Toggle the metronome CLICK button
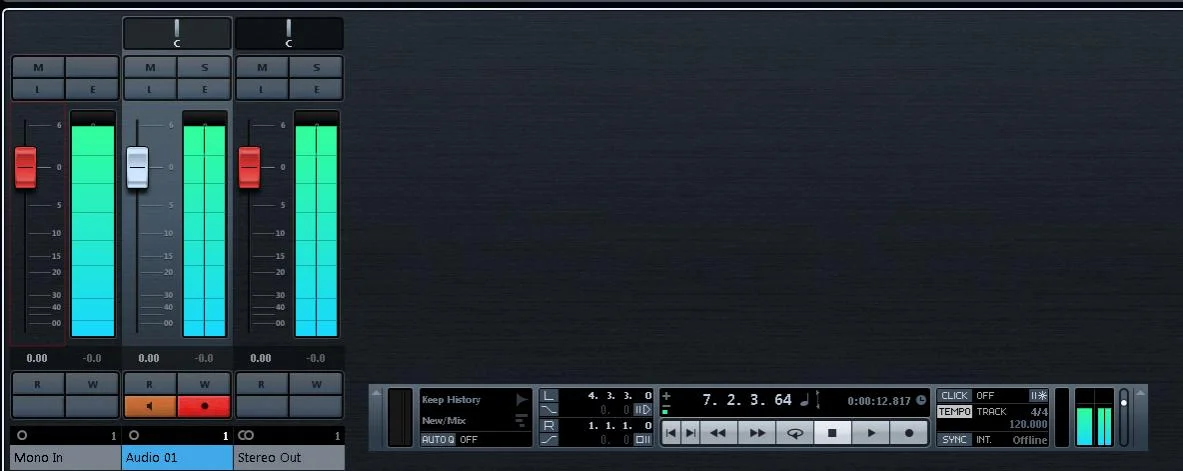This screenshot has height=471, width=1183. click(x=954, y=396)
